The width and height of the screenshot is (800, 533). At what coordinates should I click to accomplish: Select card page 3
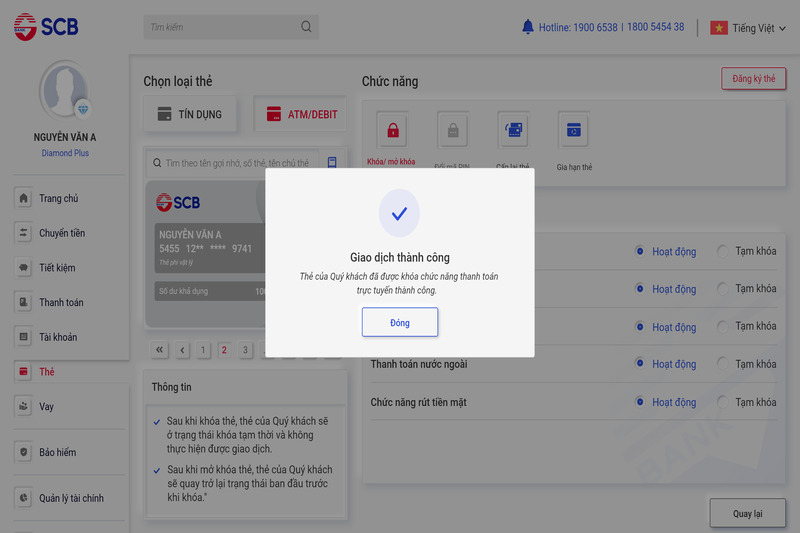[245, 350]
